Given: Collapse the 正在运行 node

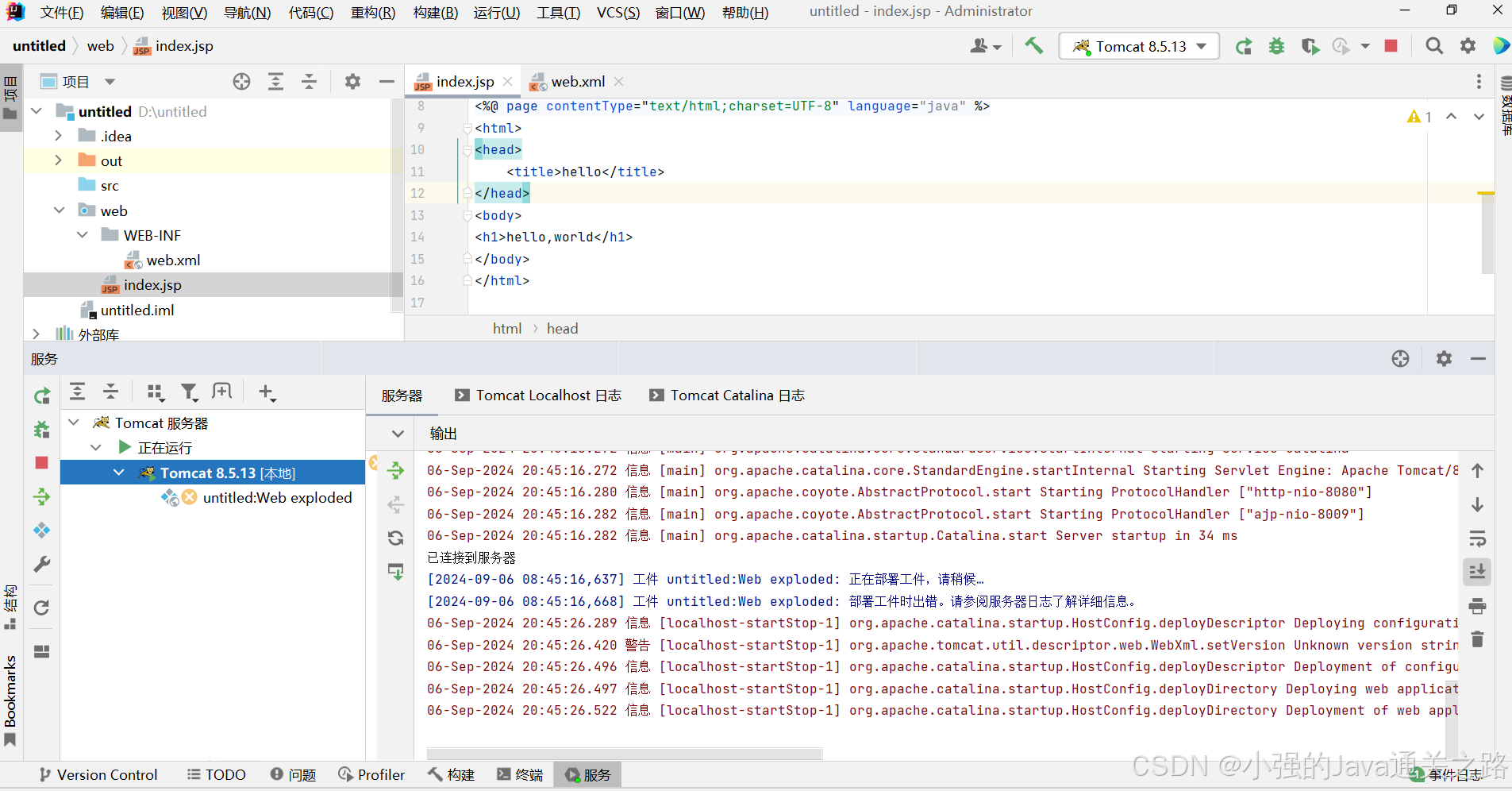Looking at the screenshot, I should [x=96, y=447].
